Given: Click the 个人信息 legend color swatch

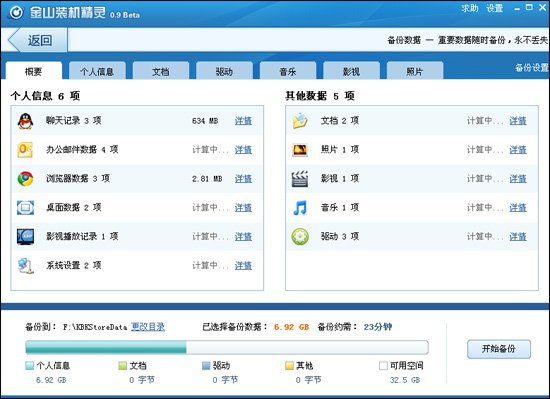Looking at the screenshot, I should 30,366.
